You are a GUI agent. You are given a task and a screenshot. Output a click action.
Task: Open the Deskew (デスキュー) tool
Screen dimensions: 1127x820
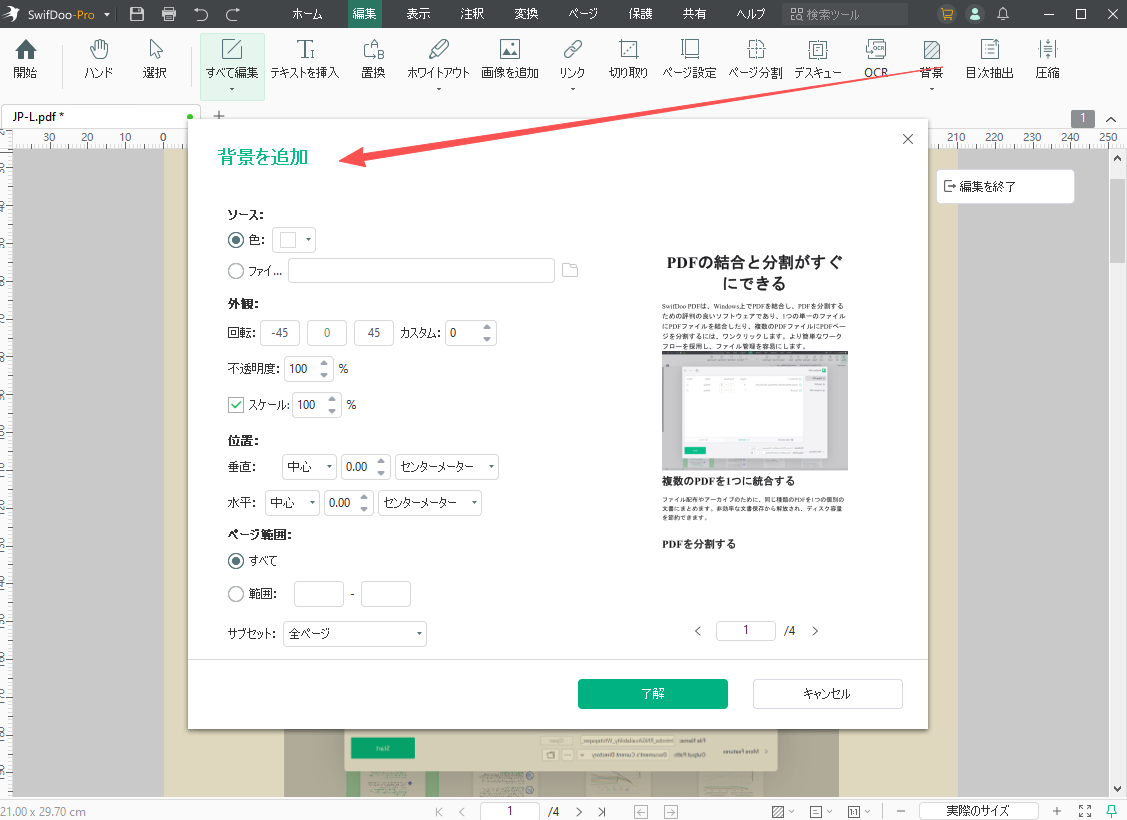coord(817,60)
